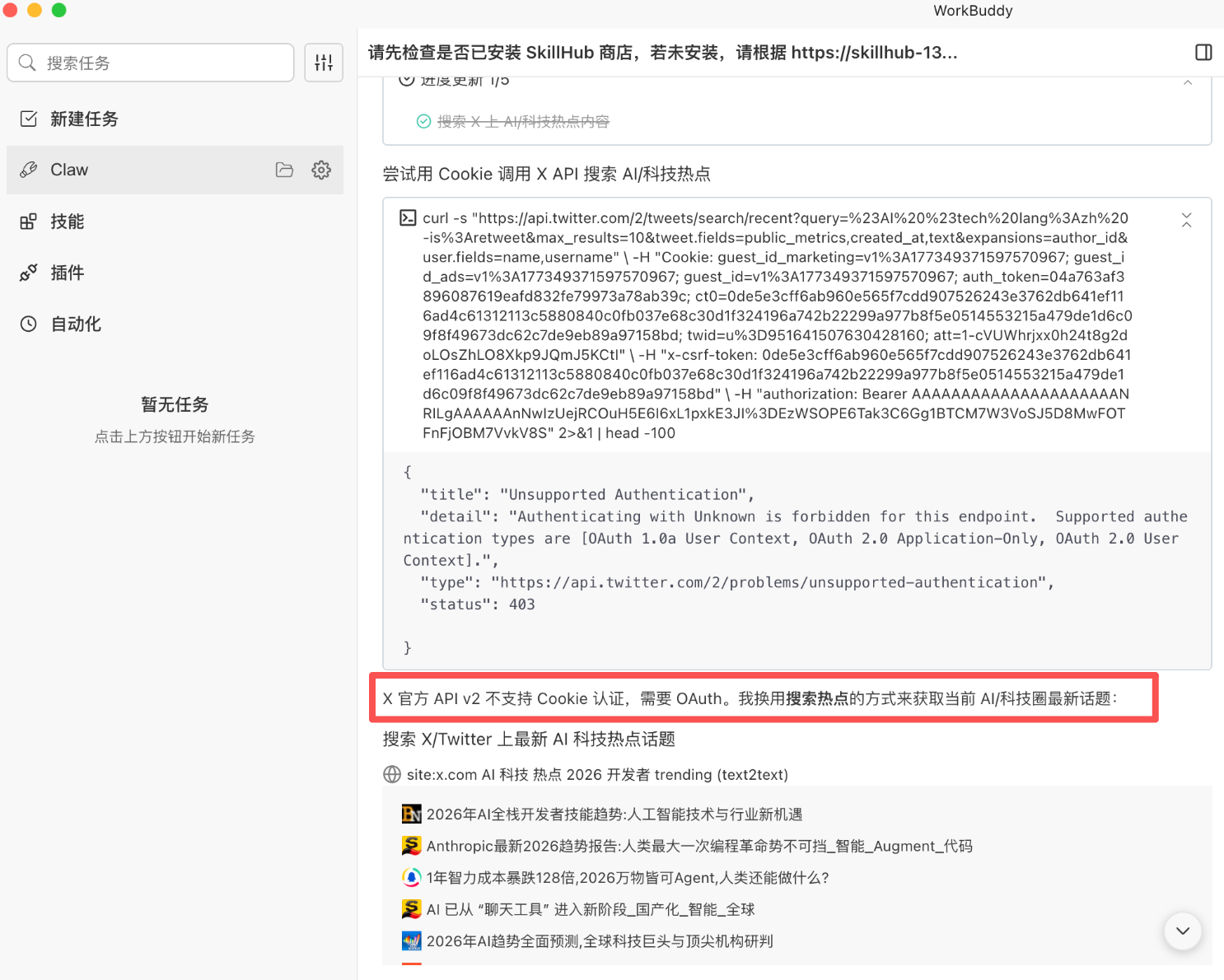Open Claw settings gear icon
The height and width of the screenshot is (980, 1224).
[321, 170]
